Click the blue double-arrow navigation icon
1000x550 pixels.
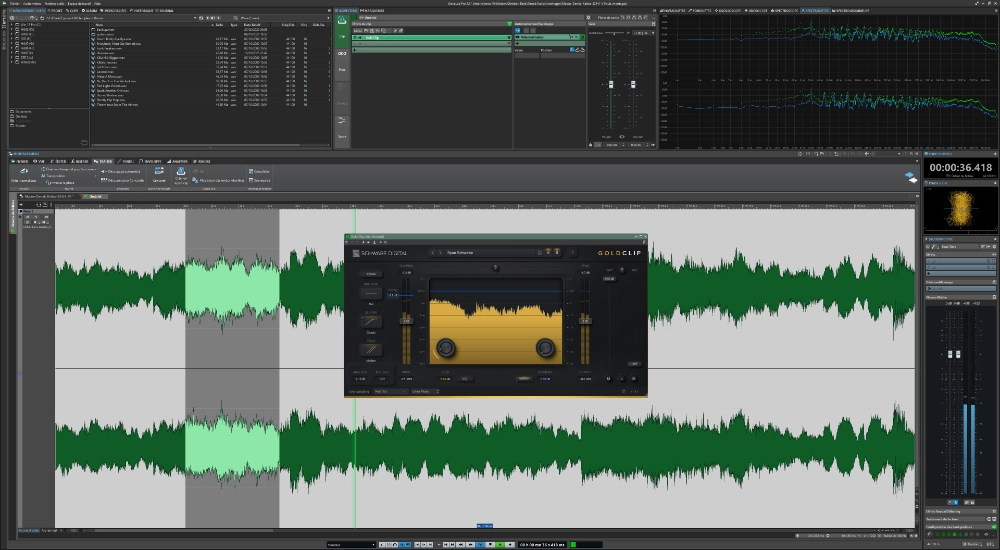coord(911,177)
